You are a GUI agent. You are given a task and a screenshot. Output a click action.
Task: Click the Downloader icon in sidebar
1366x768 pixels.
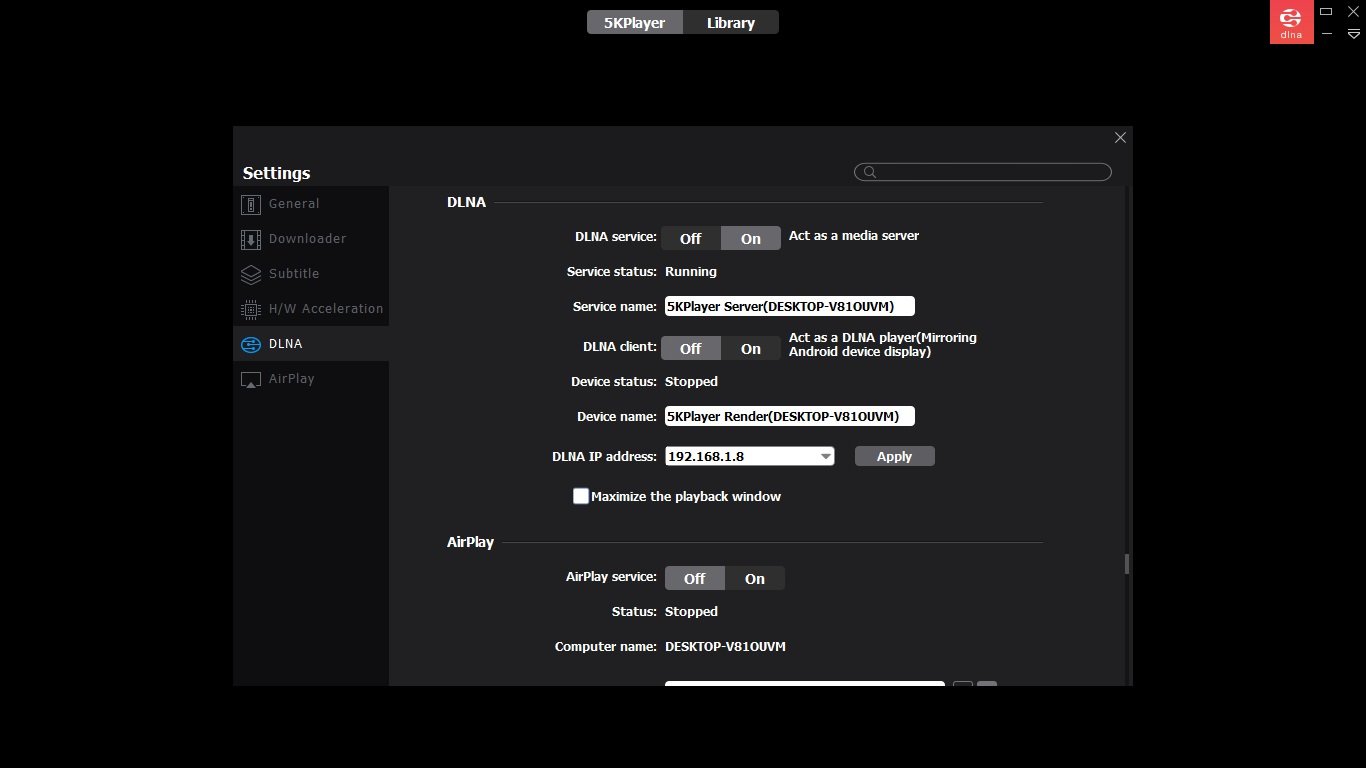tap(251, 239)
